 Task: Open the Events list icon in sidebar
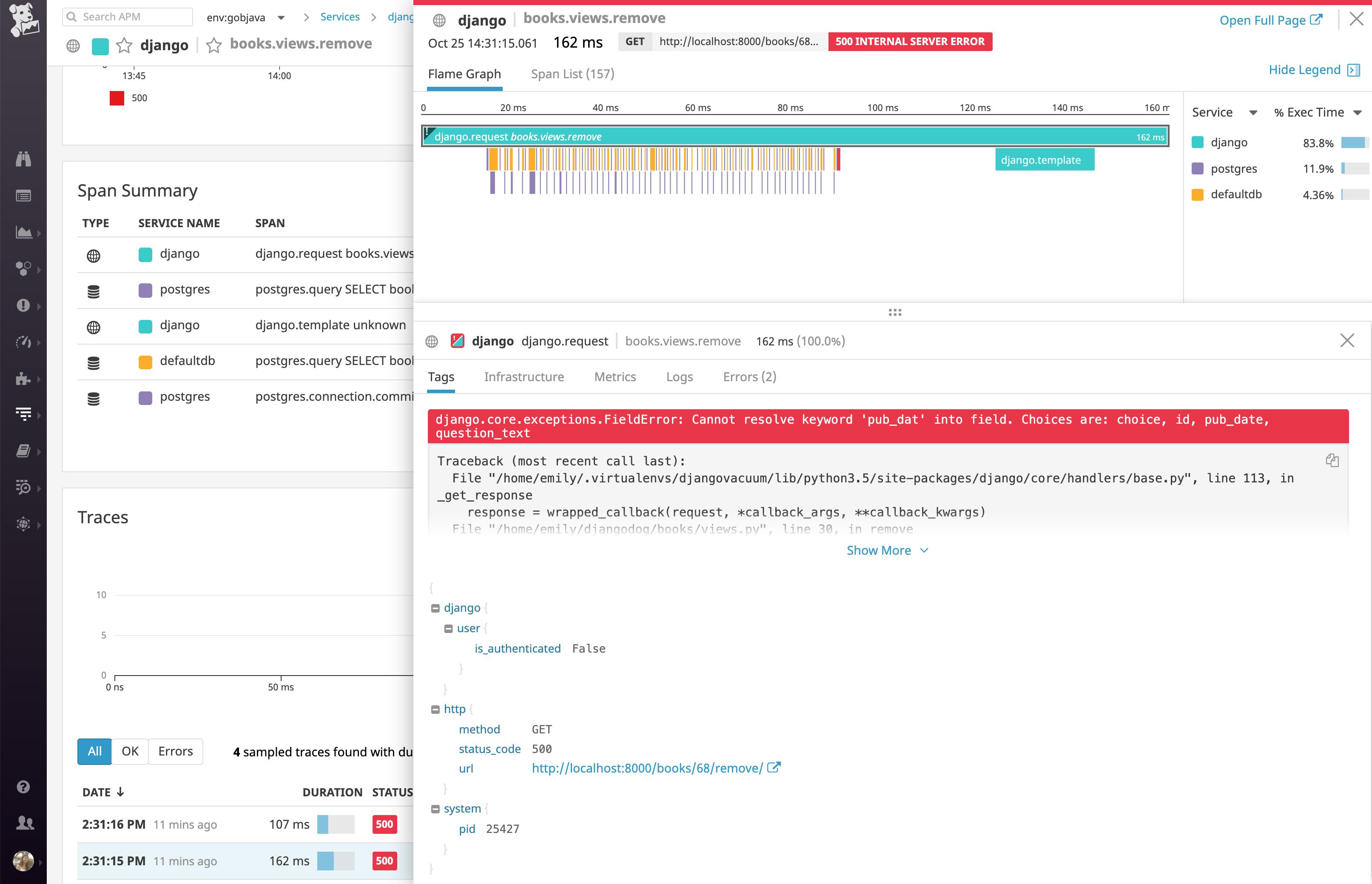(x=23, y=195)
